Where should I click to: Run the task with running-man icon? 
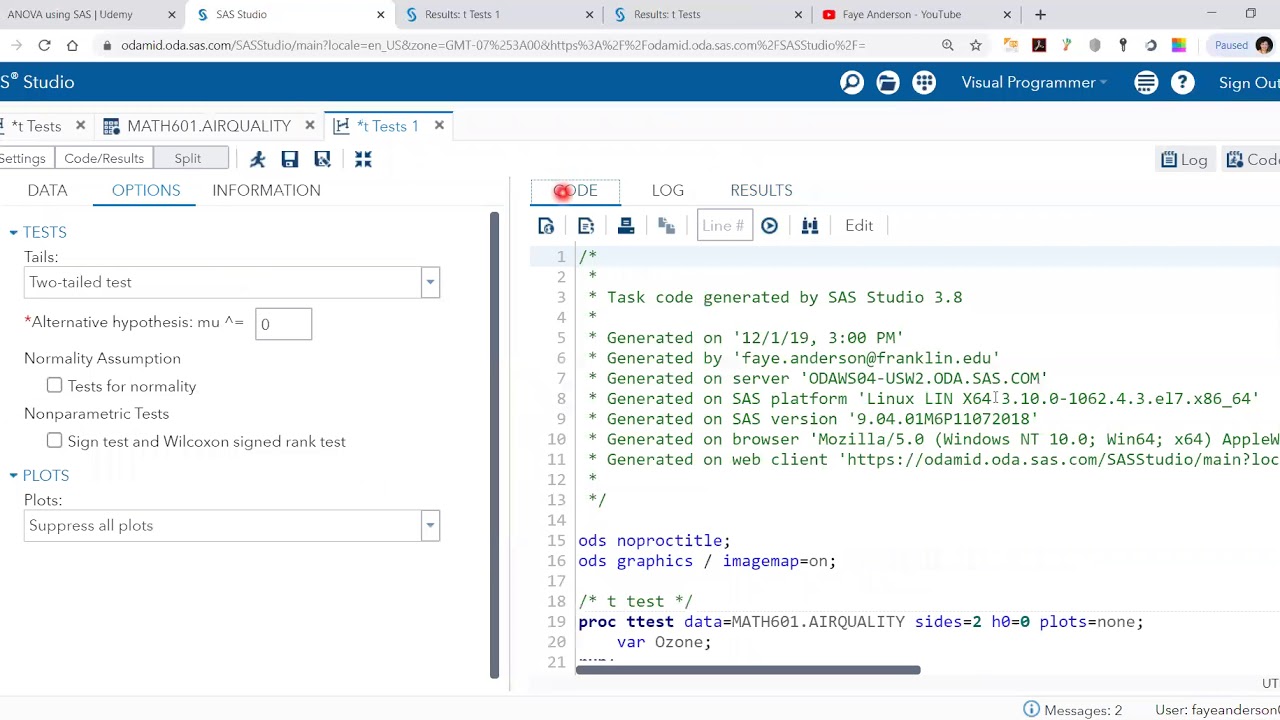[257, 159]
